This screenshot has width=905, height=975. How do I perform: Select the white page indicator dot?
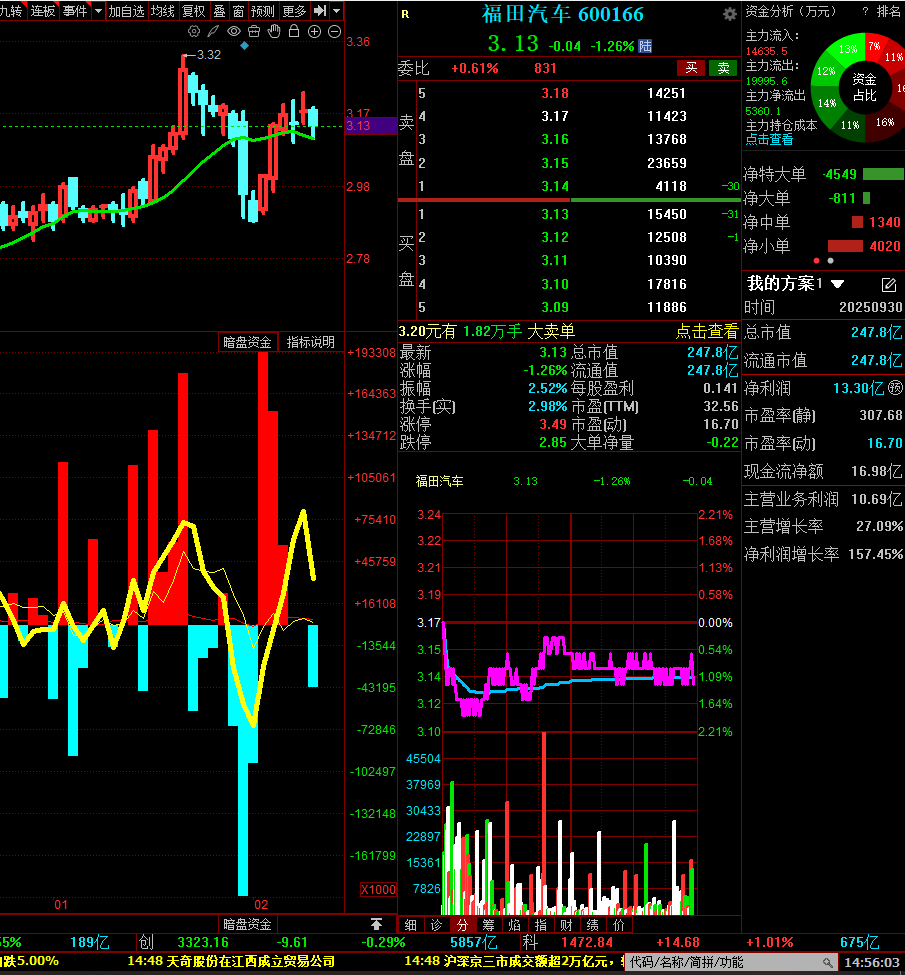(x=830, y=261)
